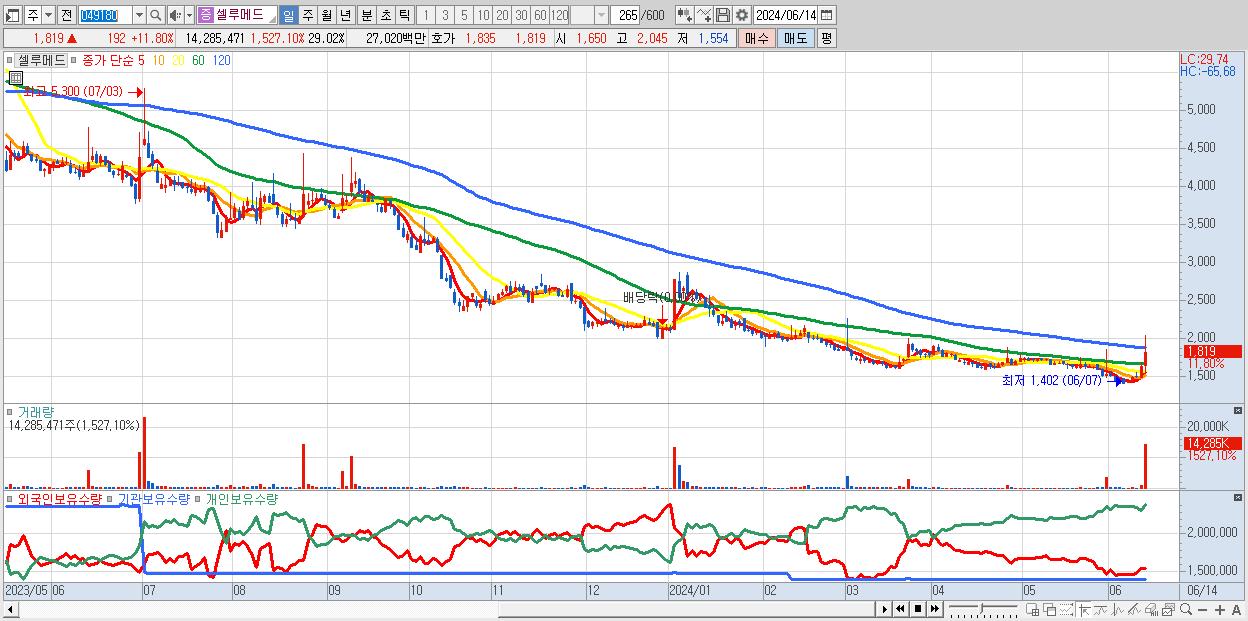The width and height of the screenshot is (1248, 621).
Task: Choose the 120 interval button
Action: (x=559, y=16)
